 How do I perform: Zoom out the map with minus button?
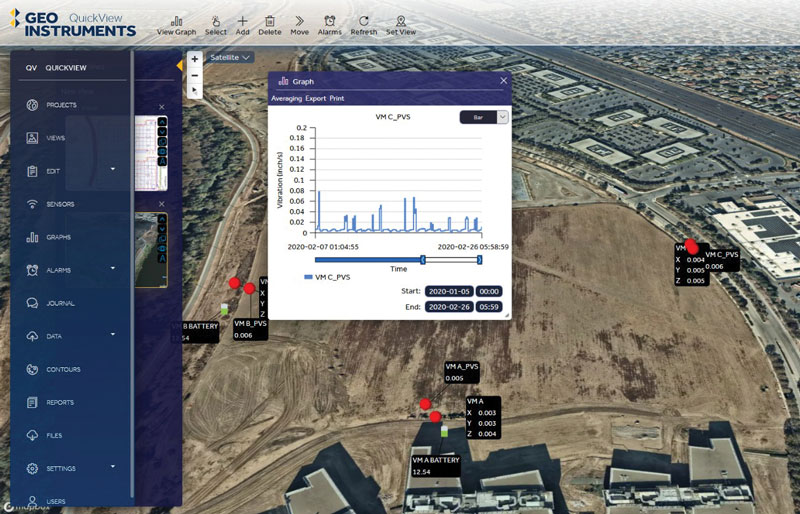pos(195,75)
